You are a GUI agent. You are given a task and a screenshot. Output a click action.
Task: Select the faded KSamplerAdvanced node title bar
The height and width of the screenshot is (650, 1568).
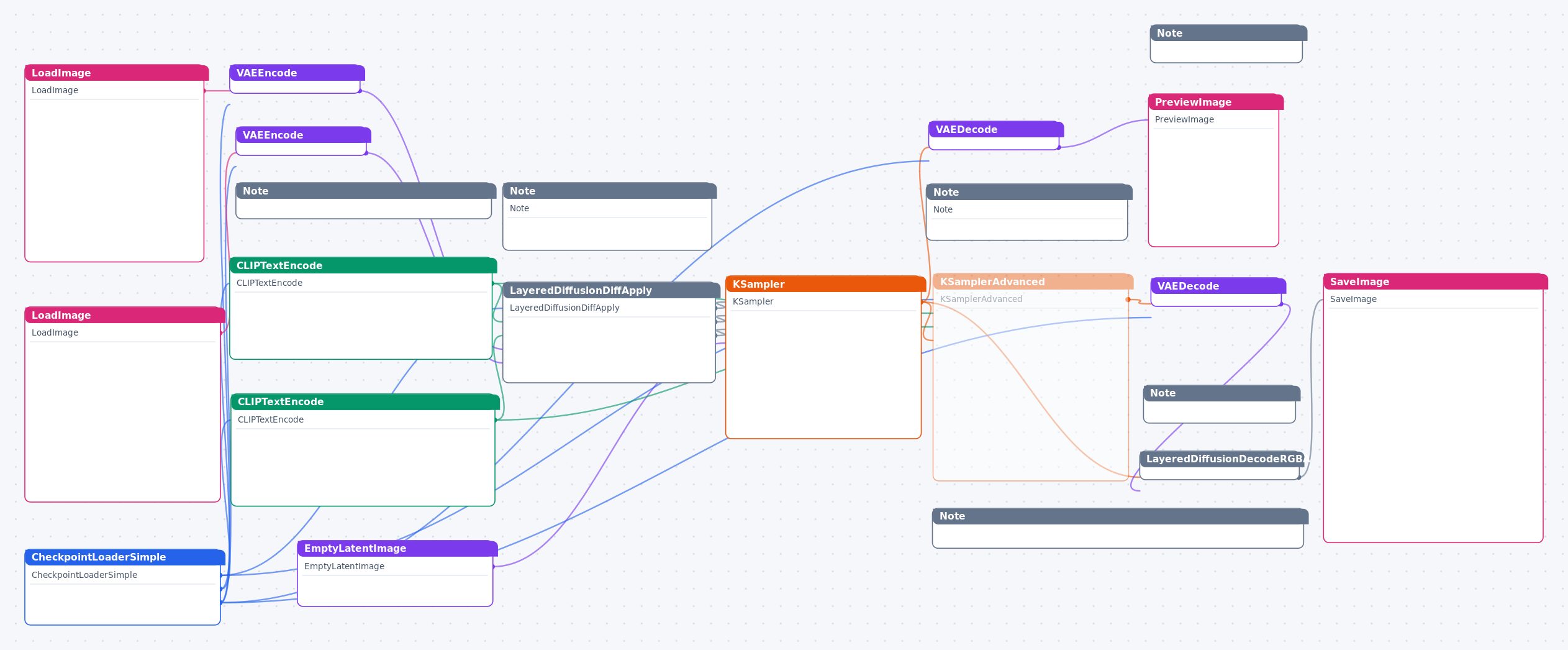pos(1033,282)
